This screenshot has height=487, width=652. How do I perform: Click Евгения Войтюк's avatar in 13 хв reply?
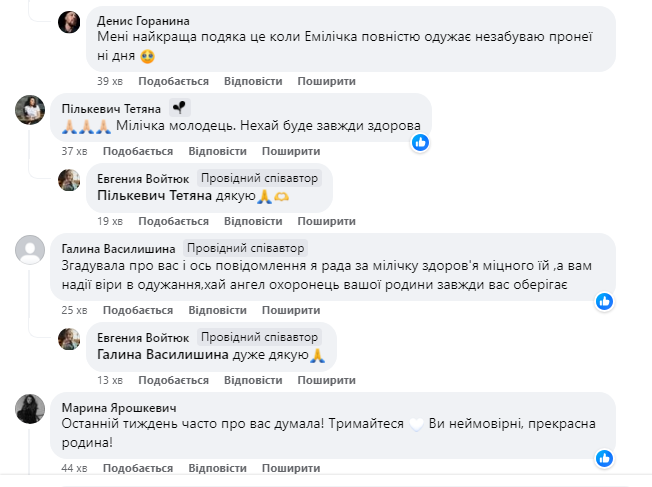pos(70,338)
